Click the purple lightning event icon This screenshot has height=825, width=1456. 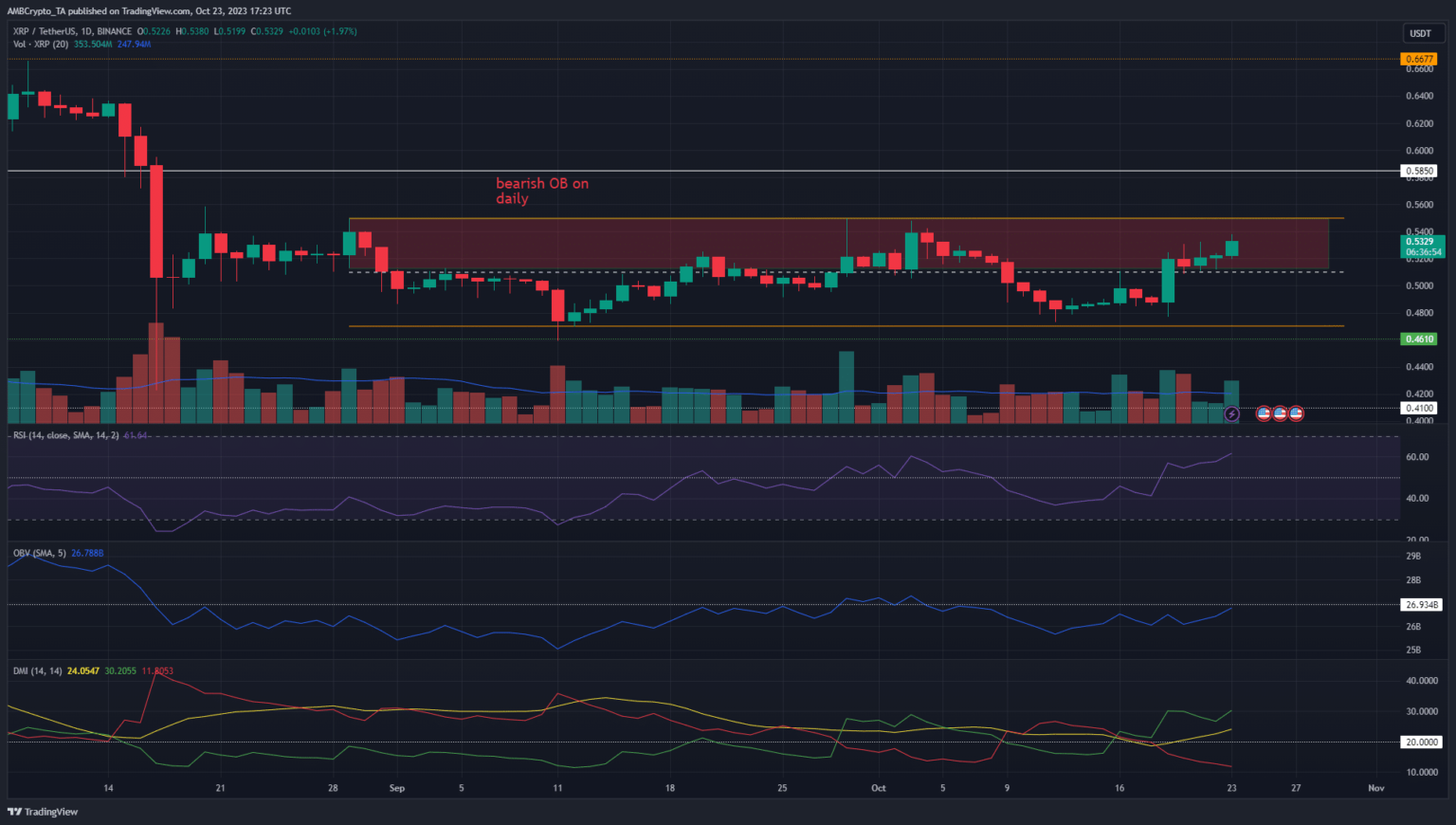pyautogui.click(x=1231, y=413)
